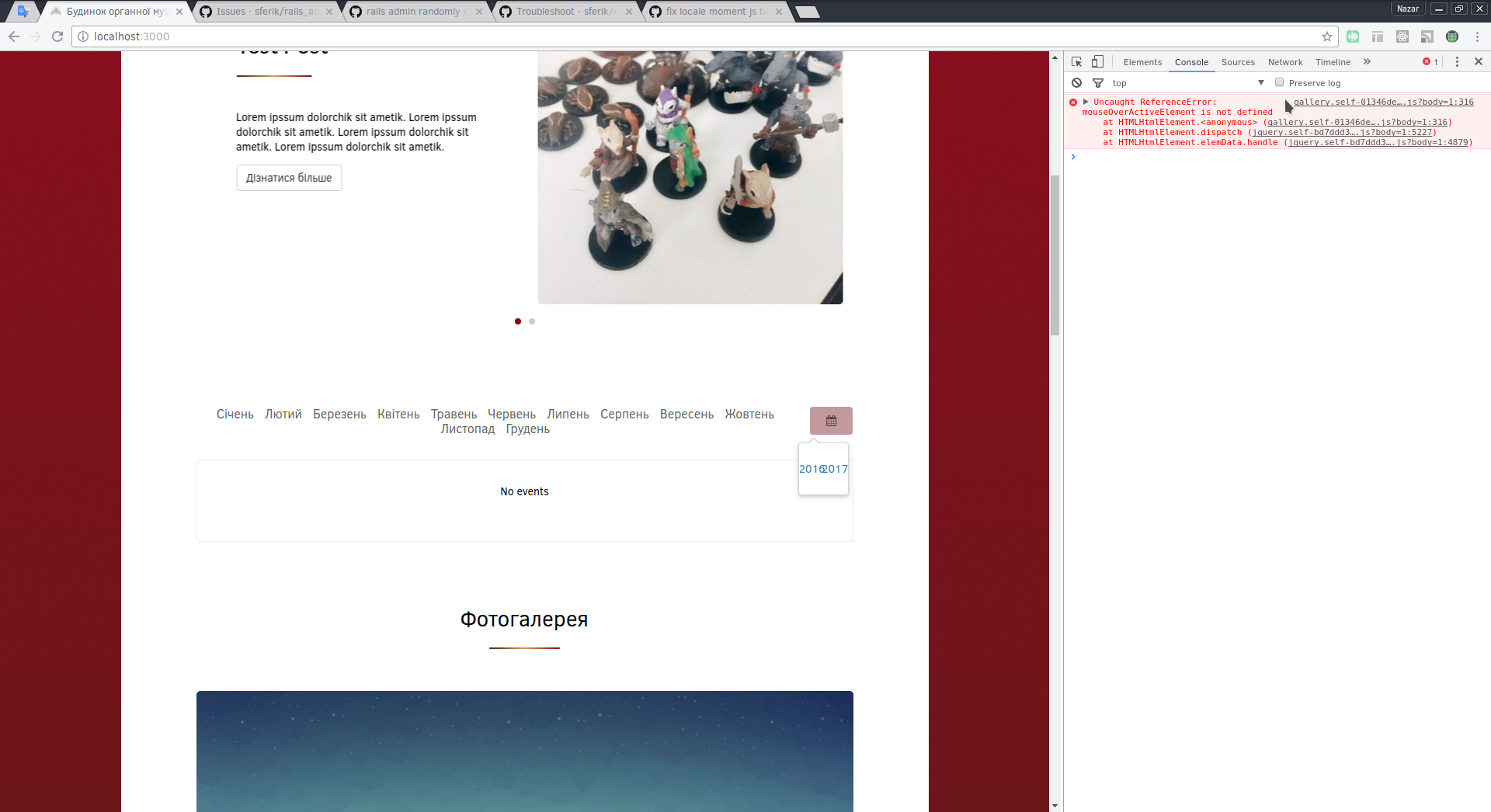Open Chrome's three-dot menu

pyautogui.click(x=1477, y=36)
